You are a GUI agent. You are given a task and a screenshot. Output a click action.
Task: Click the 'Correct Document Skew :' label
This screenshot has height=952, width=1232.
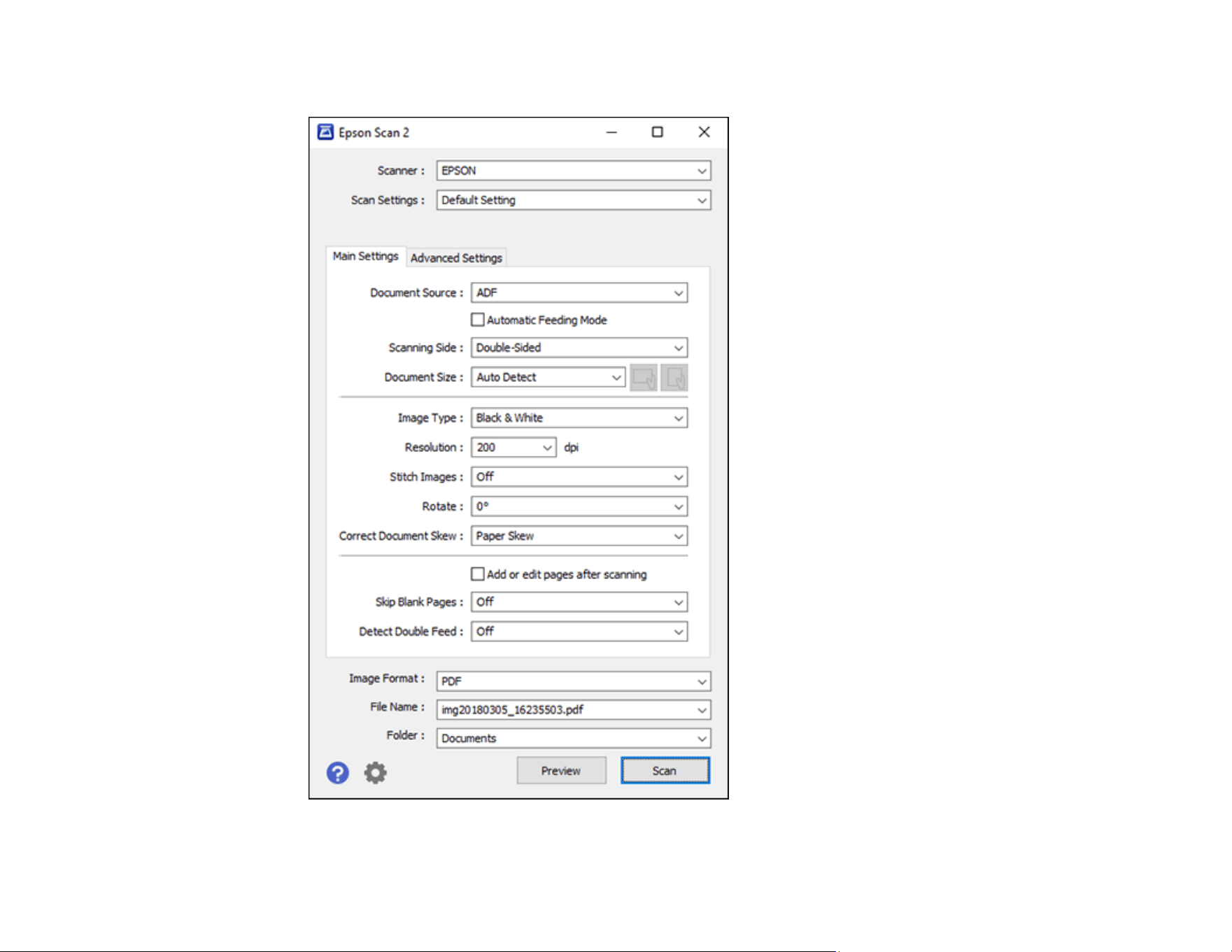point(401,536)
